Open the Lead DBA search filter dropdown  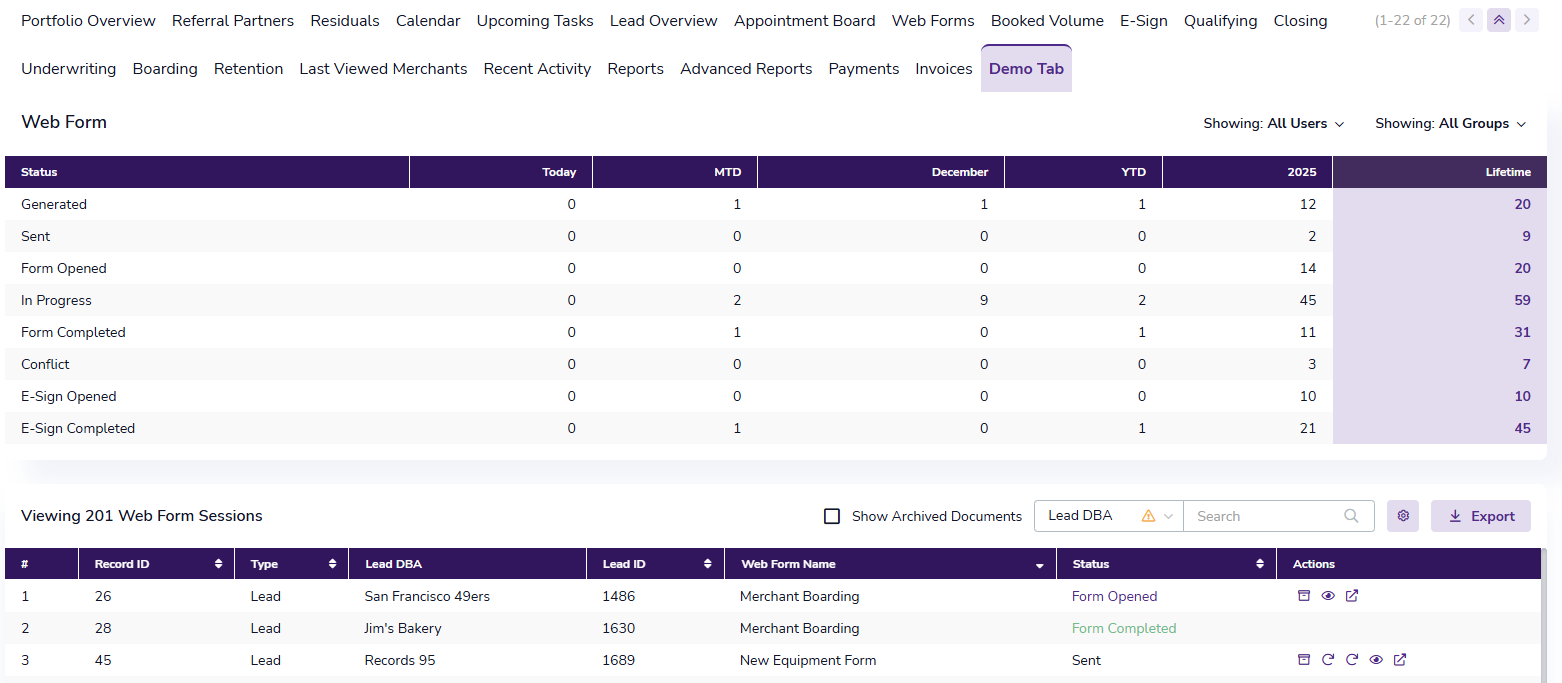pos(1109,516)
